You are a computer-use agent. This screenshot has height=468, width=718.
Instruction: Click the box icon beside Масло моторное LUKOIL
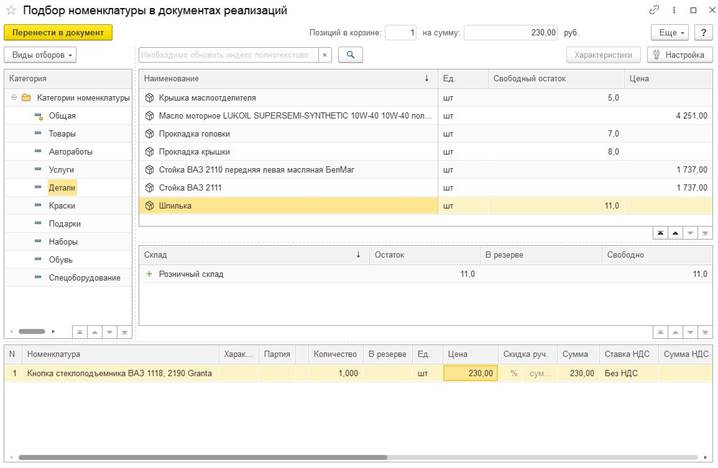(149, 116)
